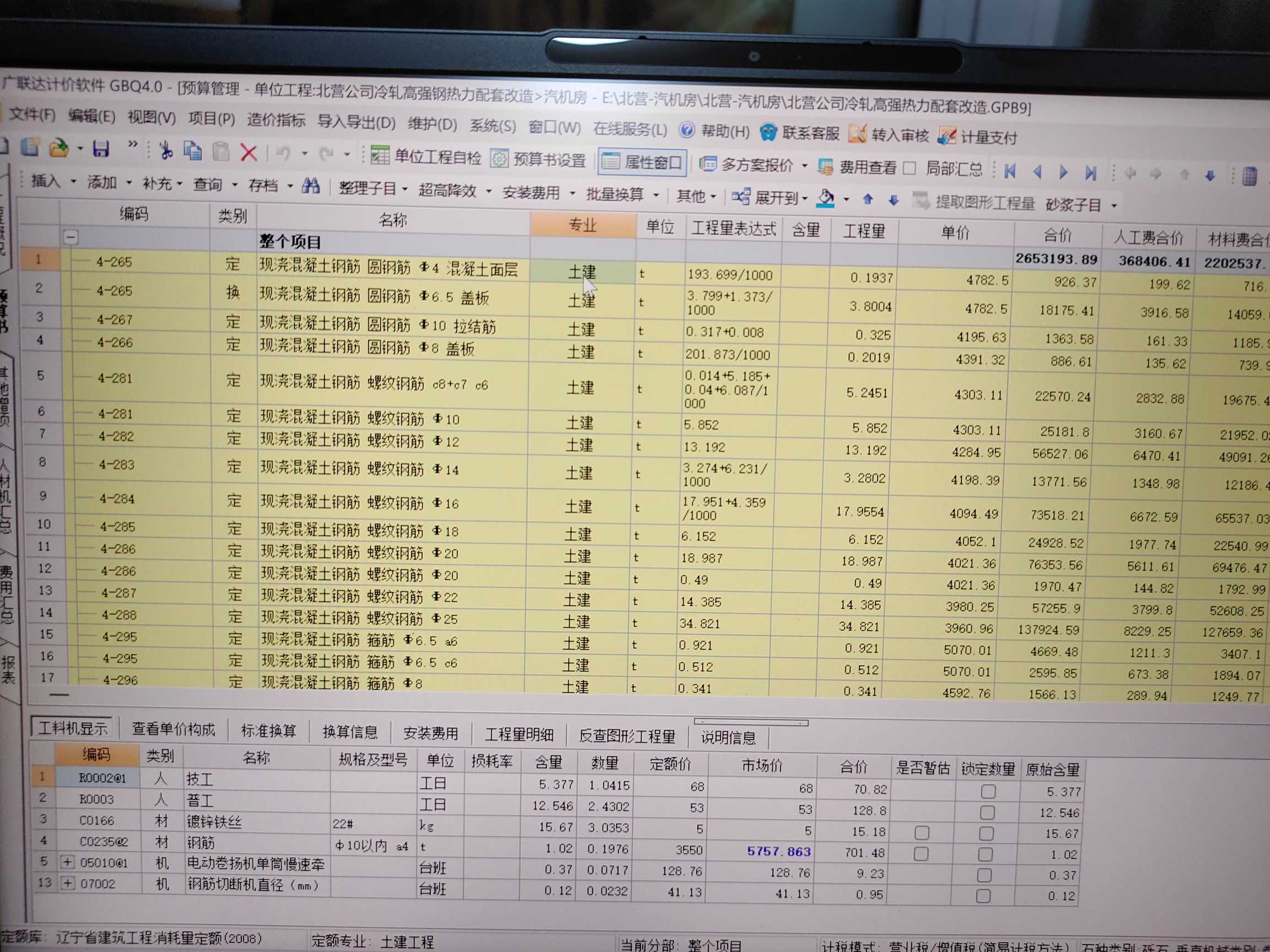Screen dimensions: 1270x952
Task: Click the Redo arrow icon
Action: click(327, 154)
